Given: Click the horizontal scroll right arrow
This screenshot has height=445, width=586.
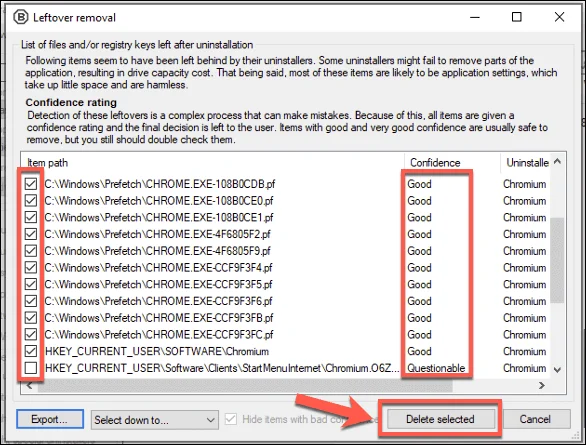Looking at the screenshot, I should click(x=542, y=385).
